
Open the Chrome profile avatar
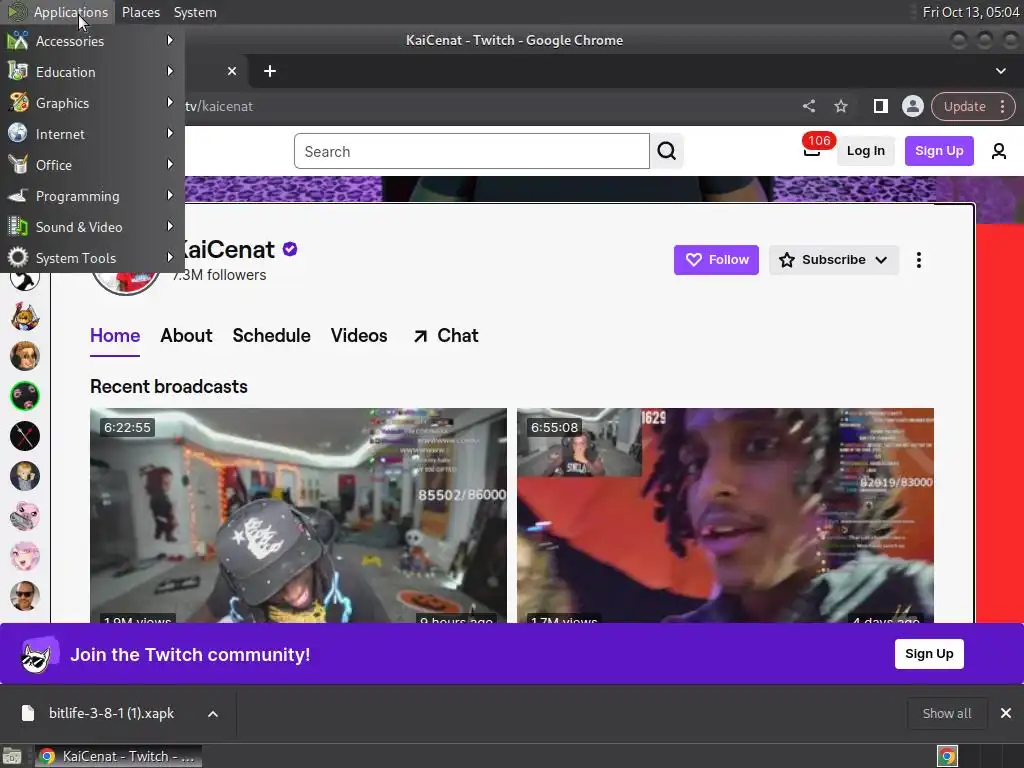[912, 106]
